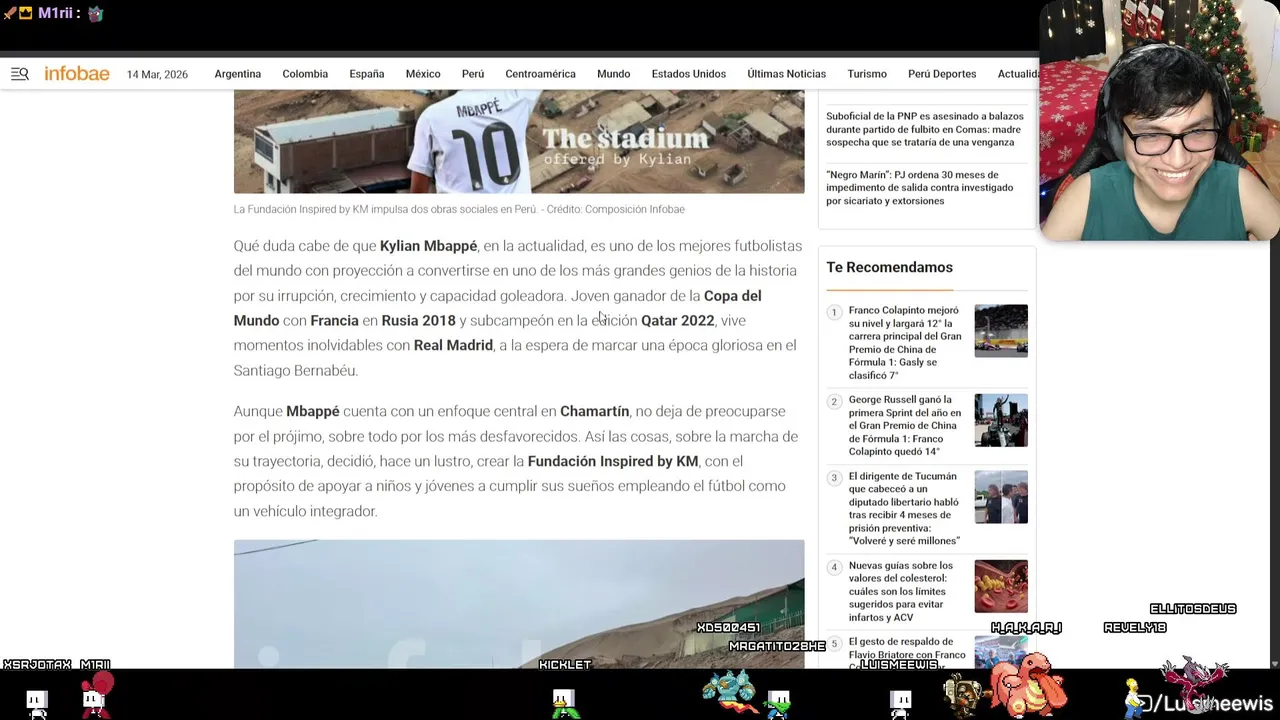Open the Colombia section
Viewport: 1280px width, 720px height.
[x=305, y=74]
